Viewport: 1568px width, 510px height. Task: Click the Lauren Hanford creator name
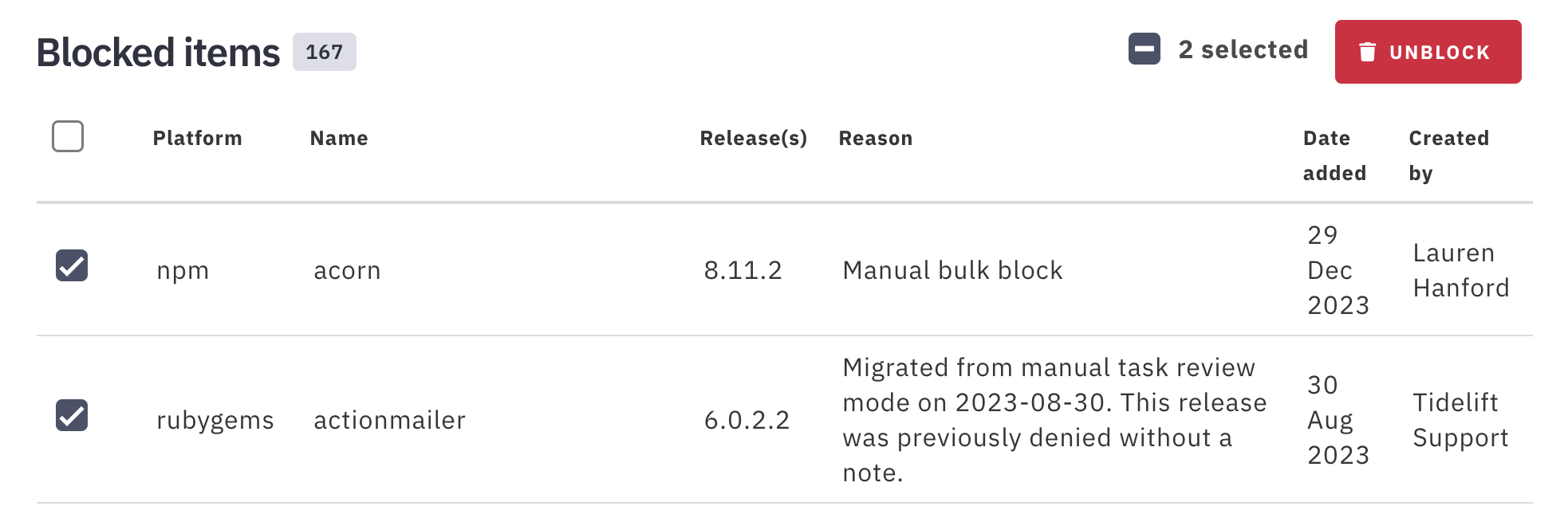click(1461, 270)
